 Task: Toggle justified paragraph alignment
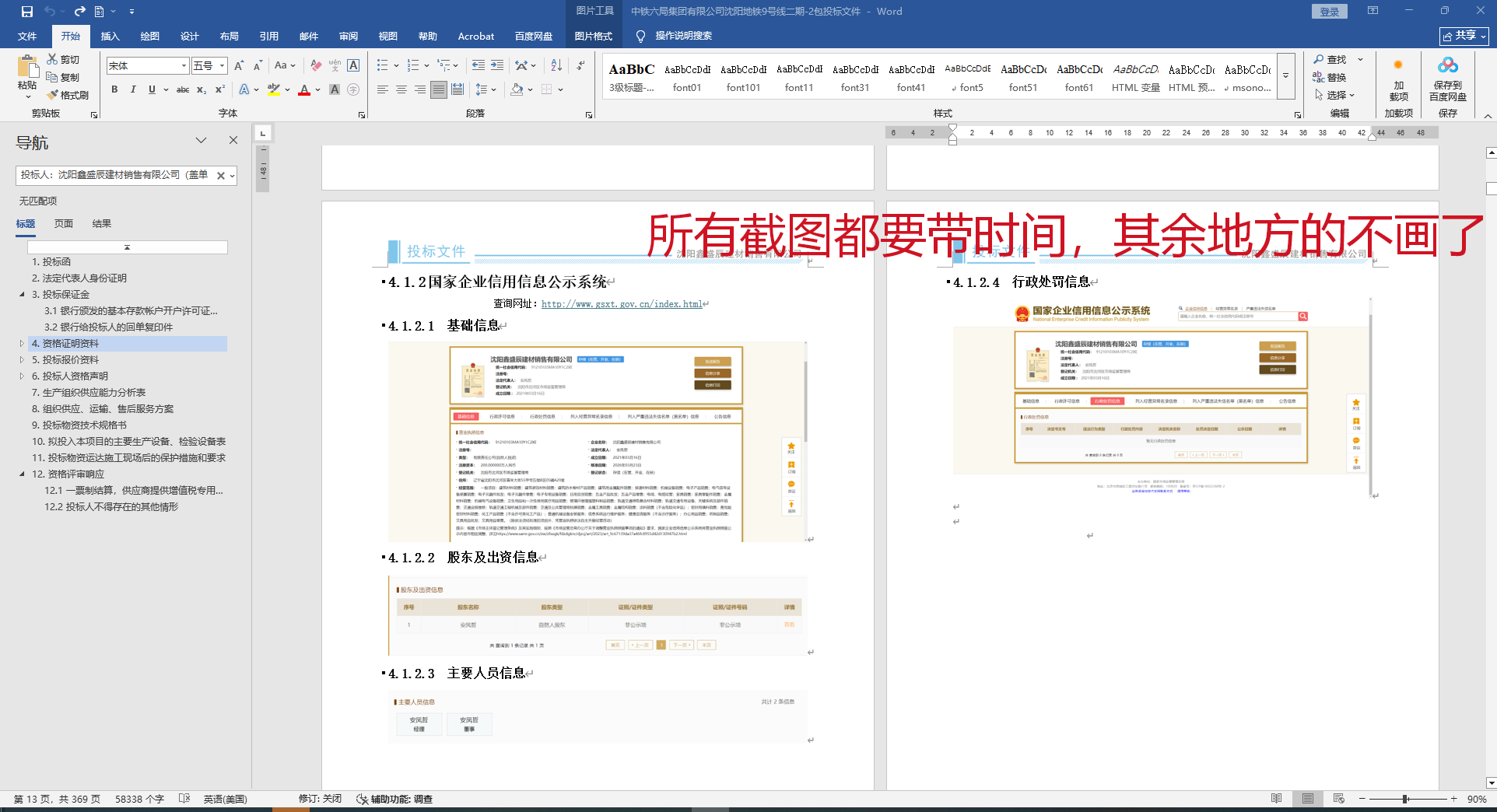[439, 89]
